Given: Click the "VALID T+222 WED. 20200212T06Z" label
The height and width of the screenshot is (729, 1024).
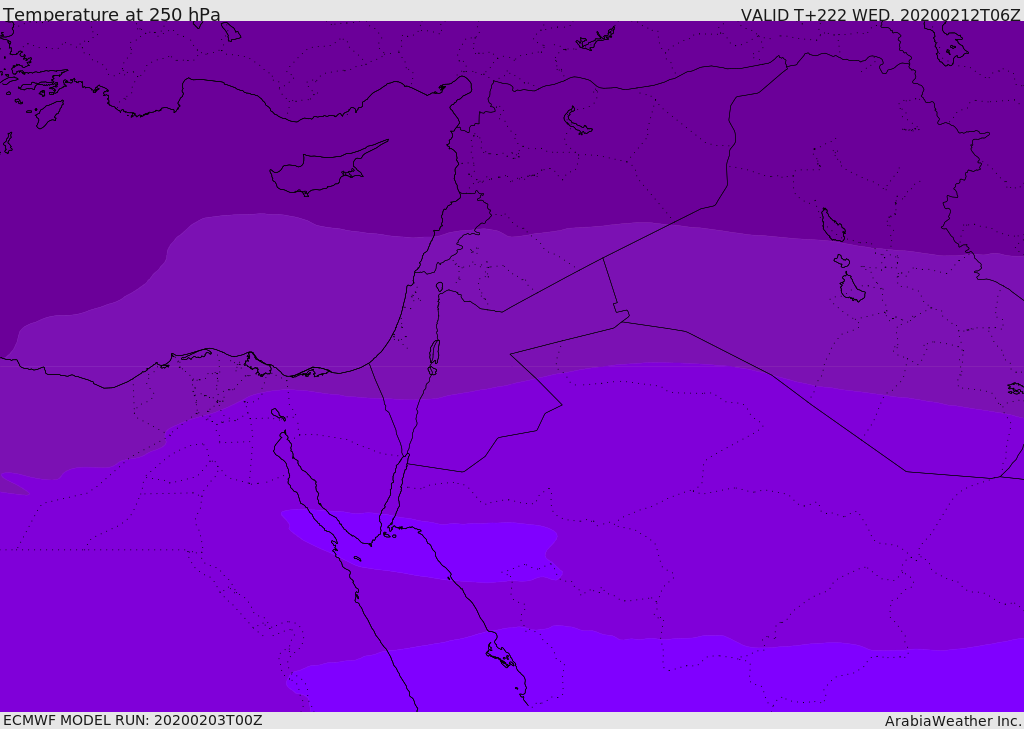Looking at the screenshot, I should 880,15.
